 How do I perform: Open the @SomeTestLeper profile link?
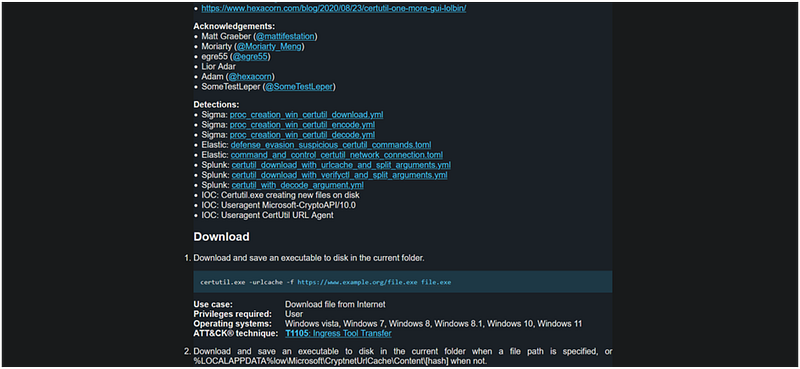tap(299, 87)
